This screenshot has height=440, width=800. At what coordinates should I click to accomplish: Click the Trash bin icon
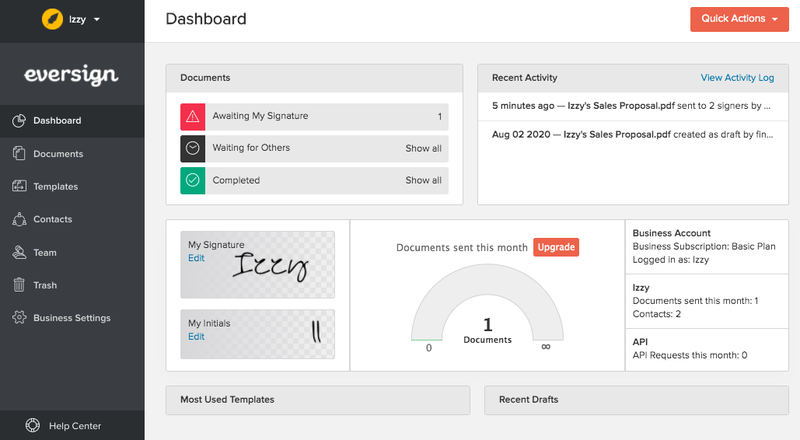click(19, 285)
